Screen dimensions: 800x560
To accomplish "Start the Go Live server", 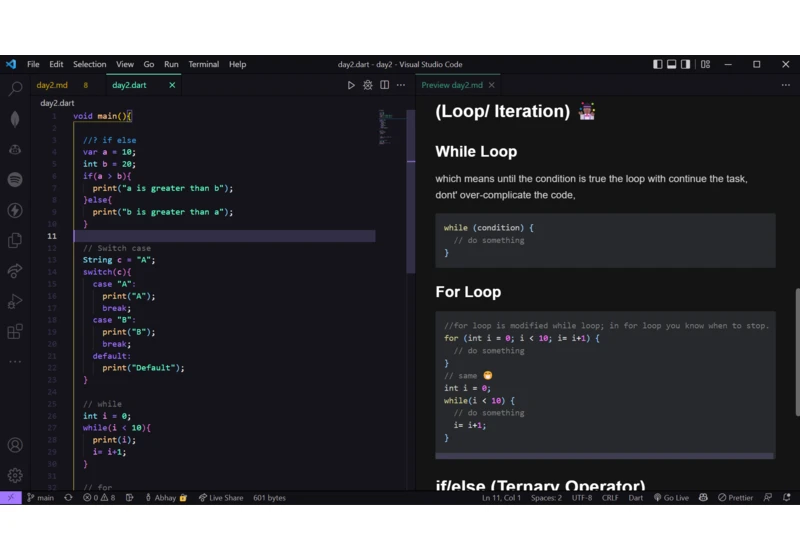I will pyautogui.click(x=671, y=498).
